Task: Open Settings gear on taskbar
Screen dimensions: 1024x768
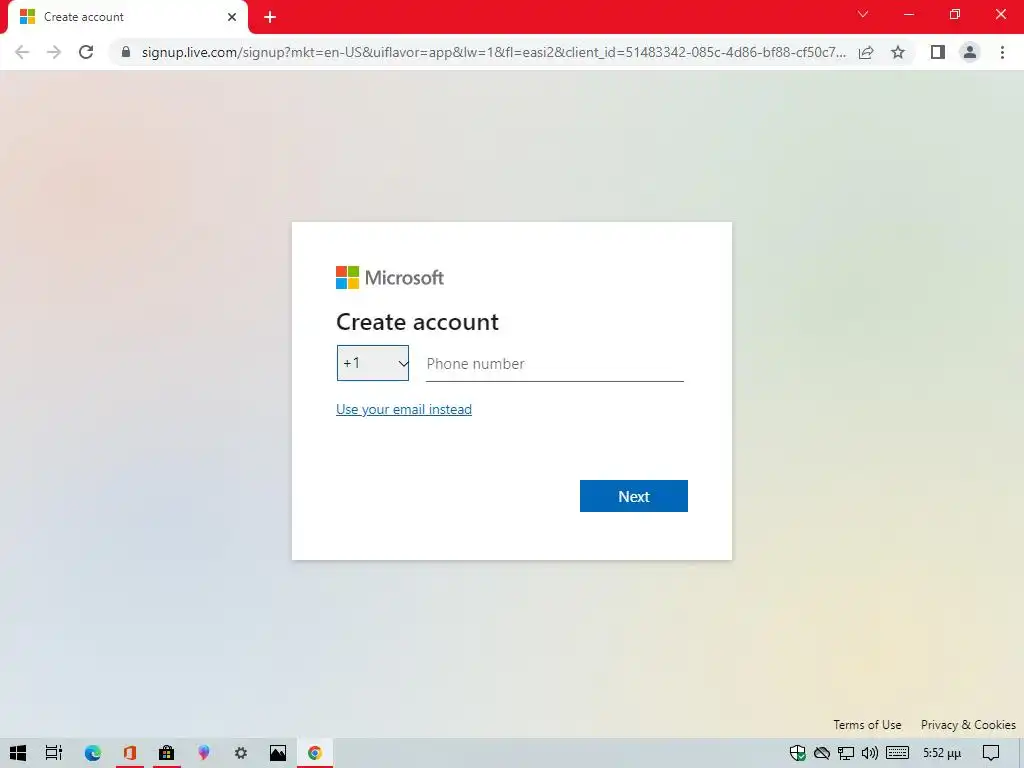Action: (241, 753)
